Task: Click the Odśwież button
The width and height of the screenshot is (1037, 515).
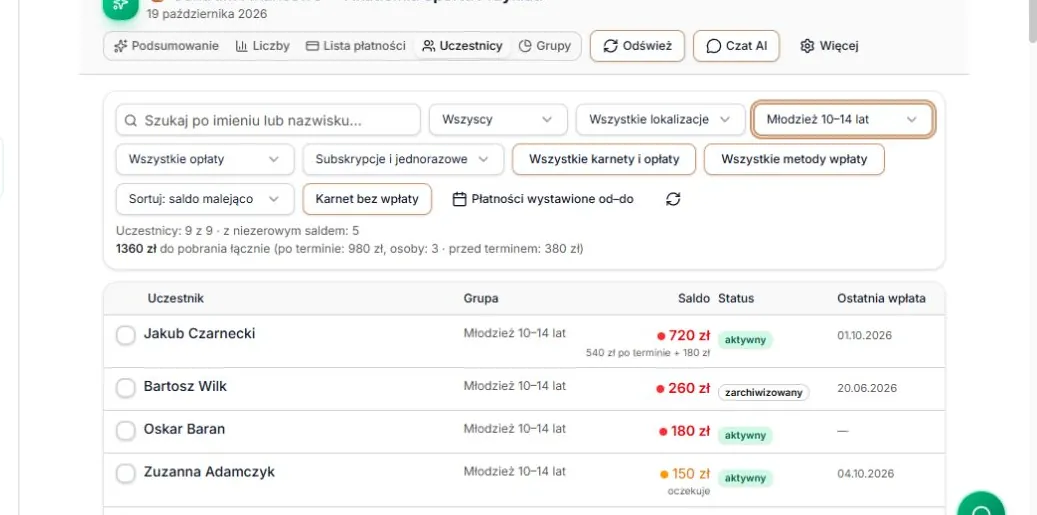Action: click(638, 46)
